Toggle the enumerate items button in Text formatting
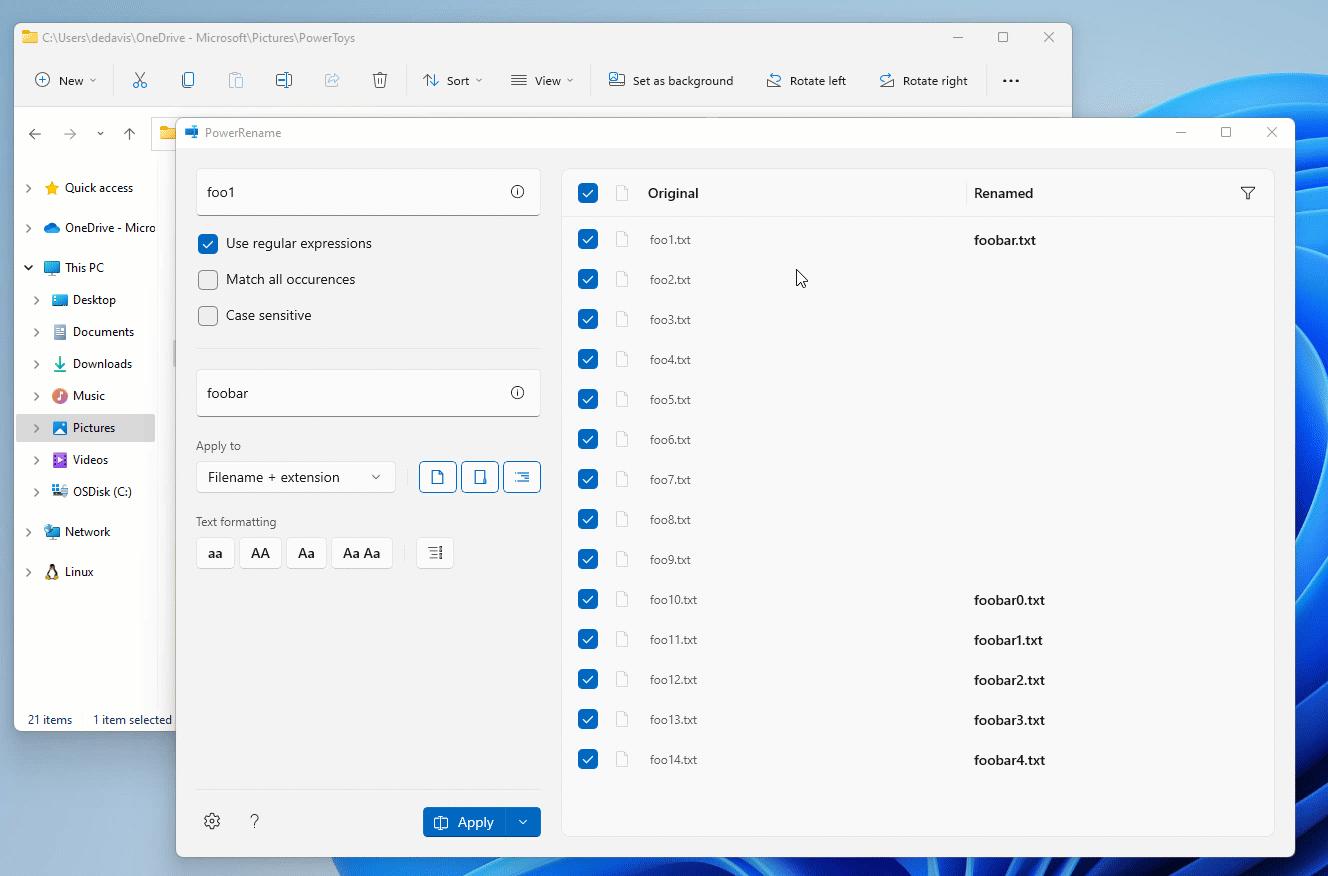The width and height of the screenshot is (1328, 876). 435,553
